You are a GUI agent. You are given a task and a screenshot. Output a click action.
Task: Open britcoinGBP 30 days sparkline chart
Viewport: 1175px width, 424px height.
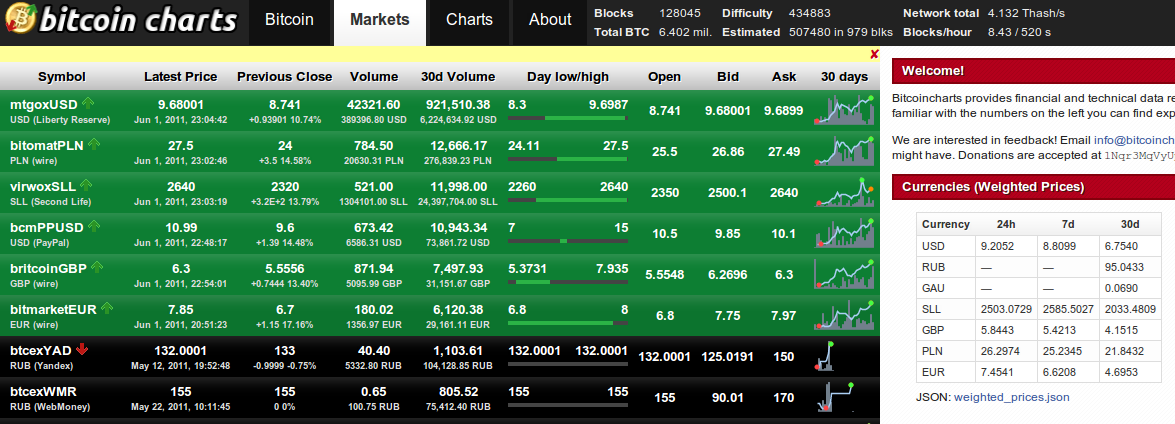click(x=845, y=273)
